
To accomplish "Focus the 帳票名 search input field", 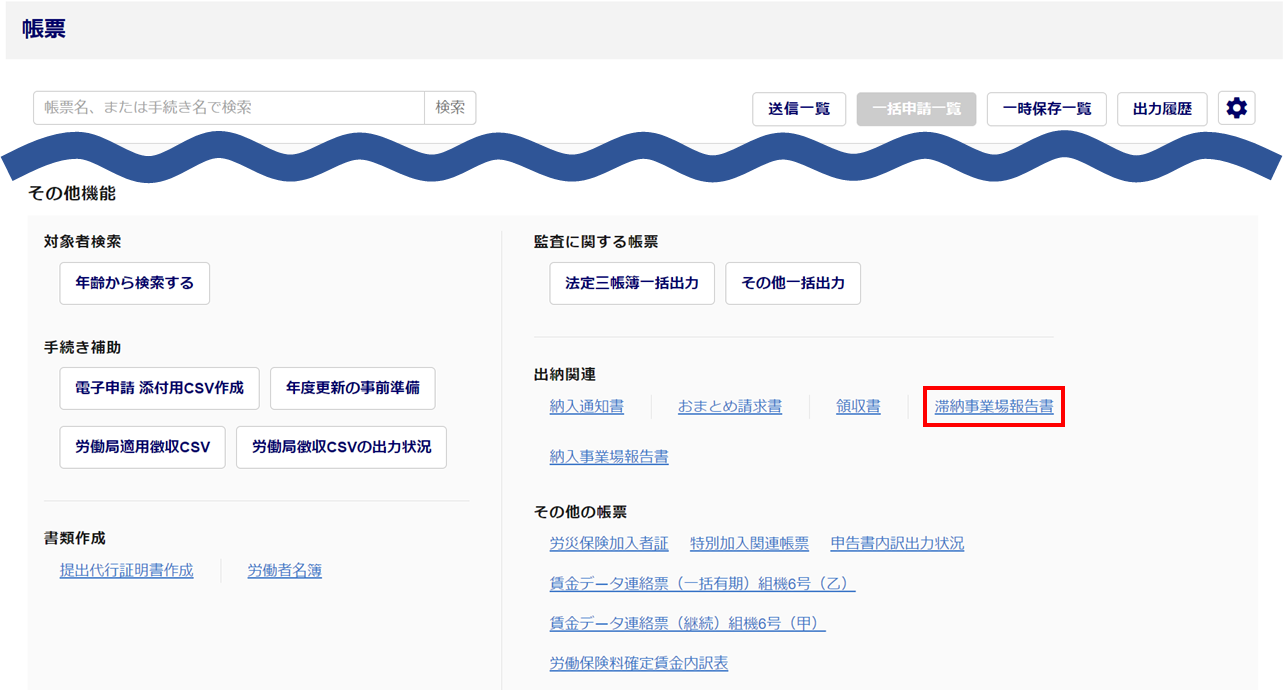I will [x=229, y=108].
